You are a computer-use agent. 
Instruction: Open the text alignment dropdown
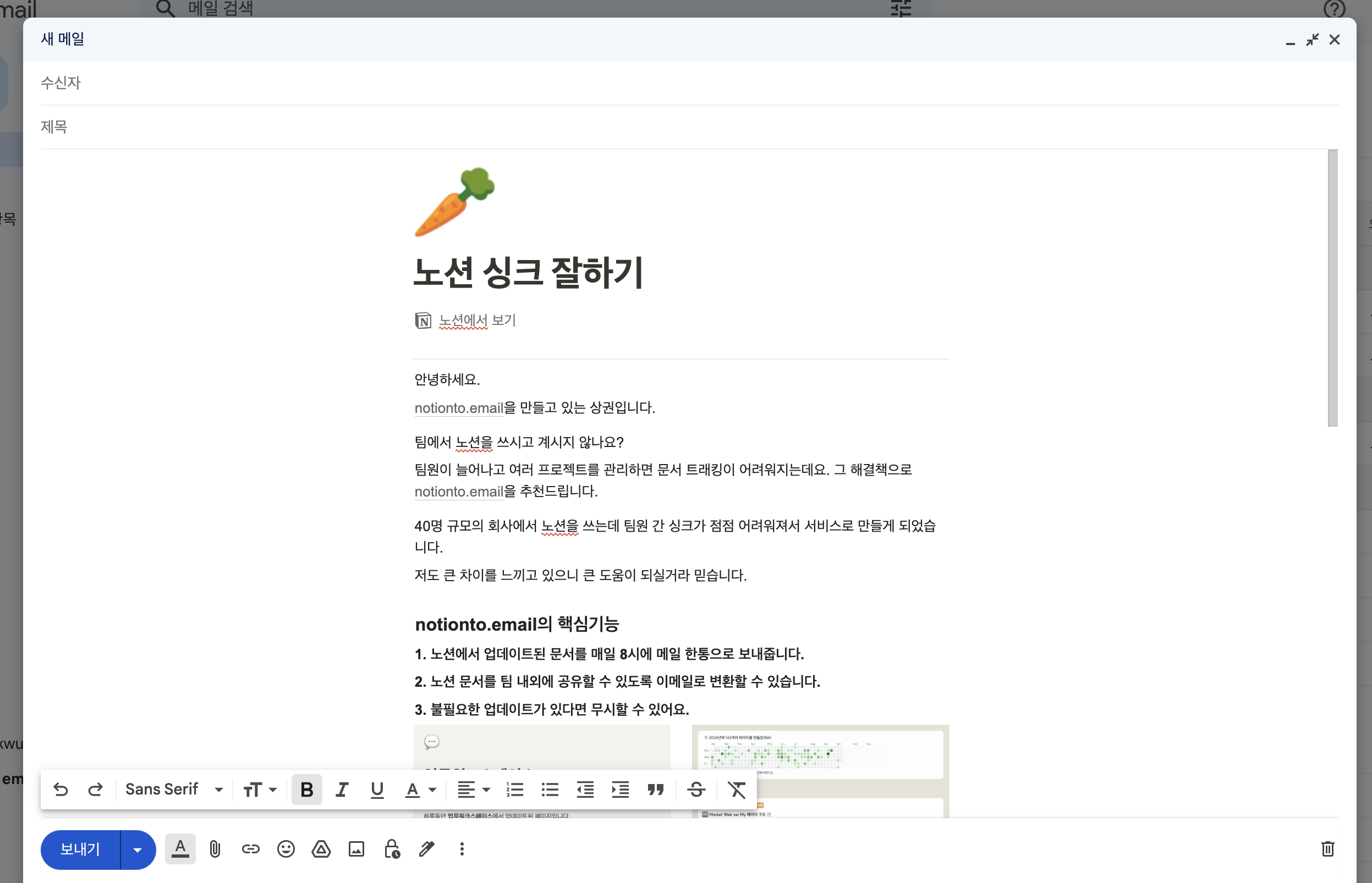pyautogui.click(x=473, y=789)
